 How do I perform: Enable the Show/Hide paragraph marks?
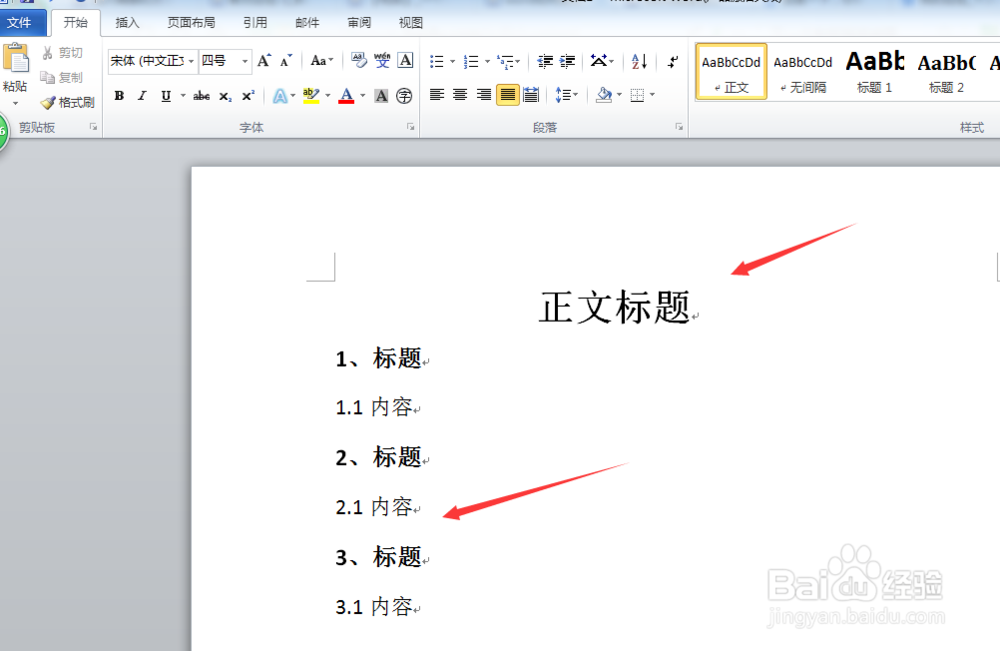pos(672,62)
